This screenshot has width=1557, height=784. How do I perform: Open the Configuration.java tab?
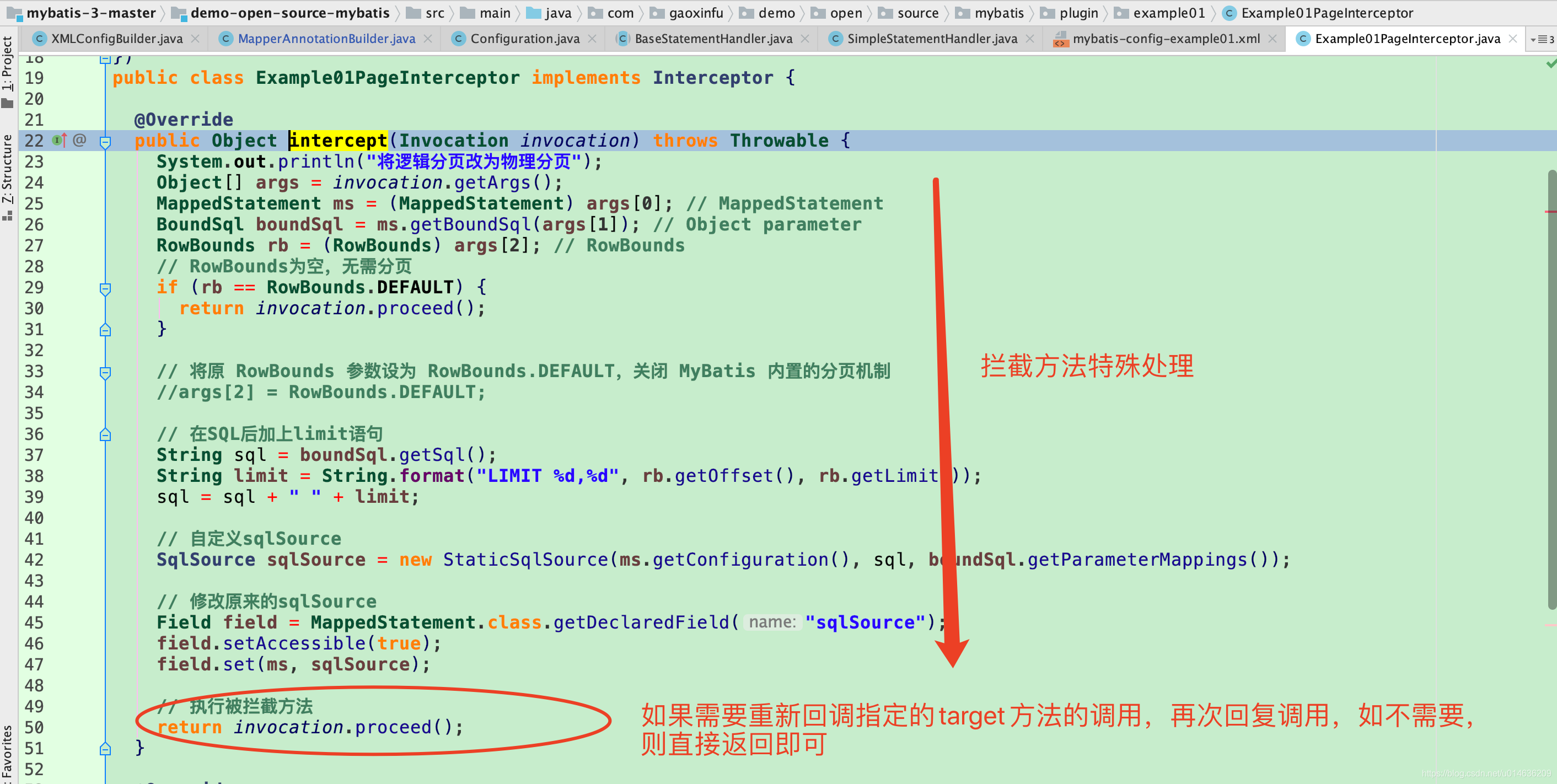(x=524, y=39)
